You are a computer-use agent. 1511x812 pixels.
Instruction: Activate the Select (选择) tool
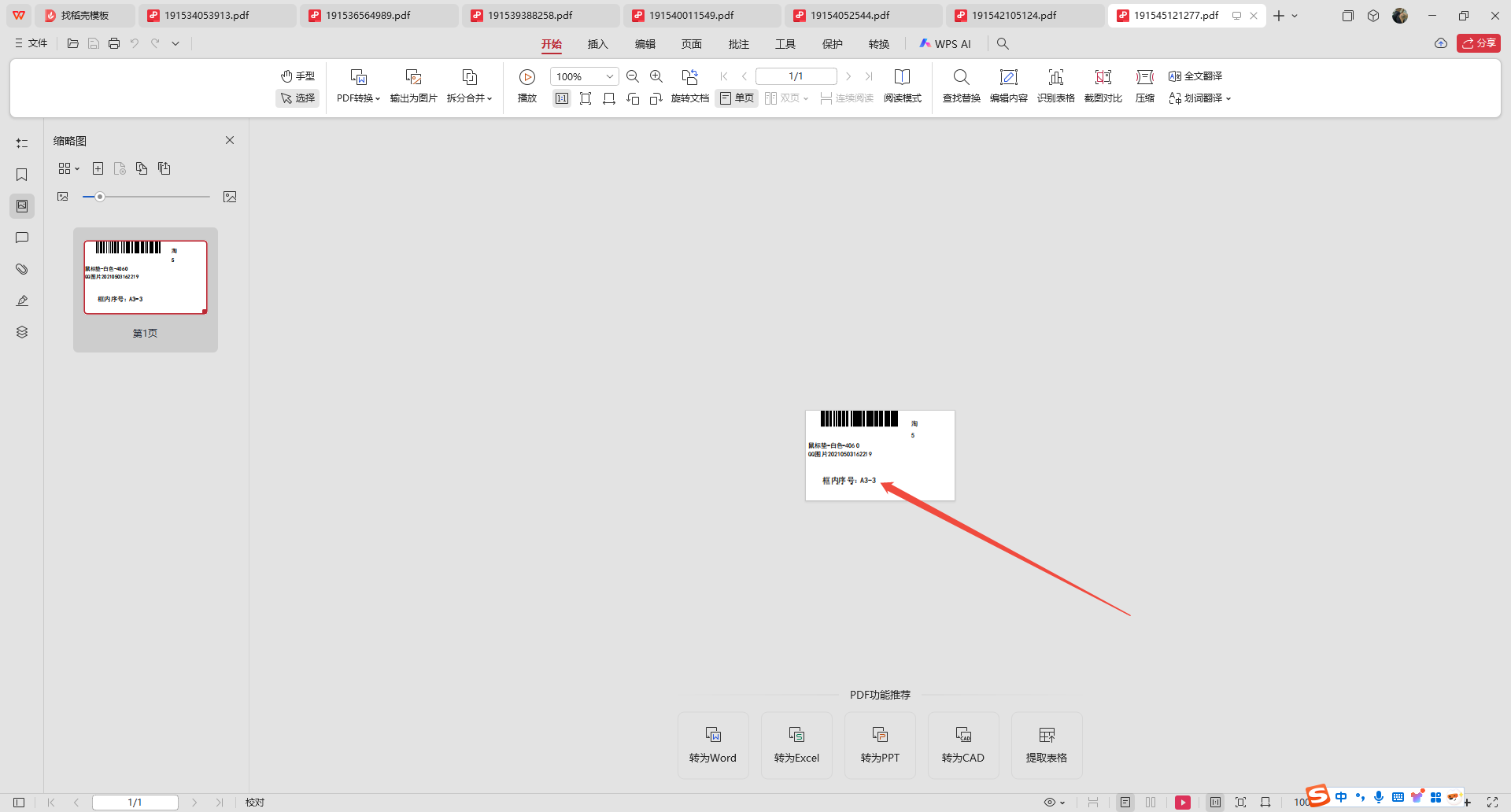coord(297,98)
